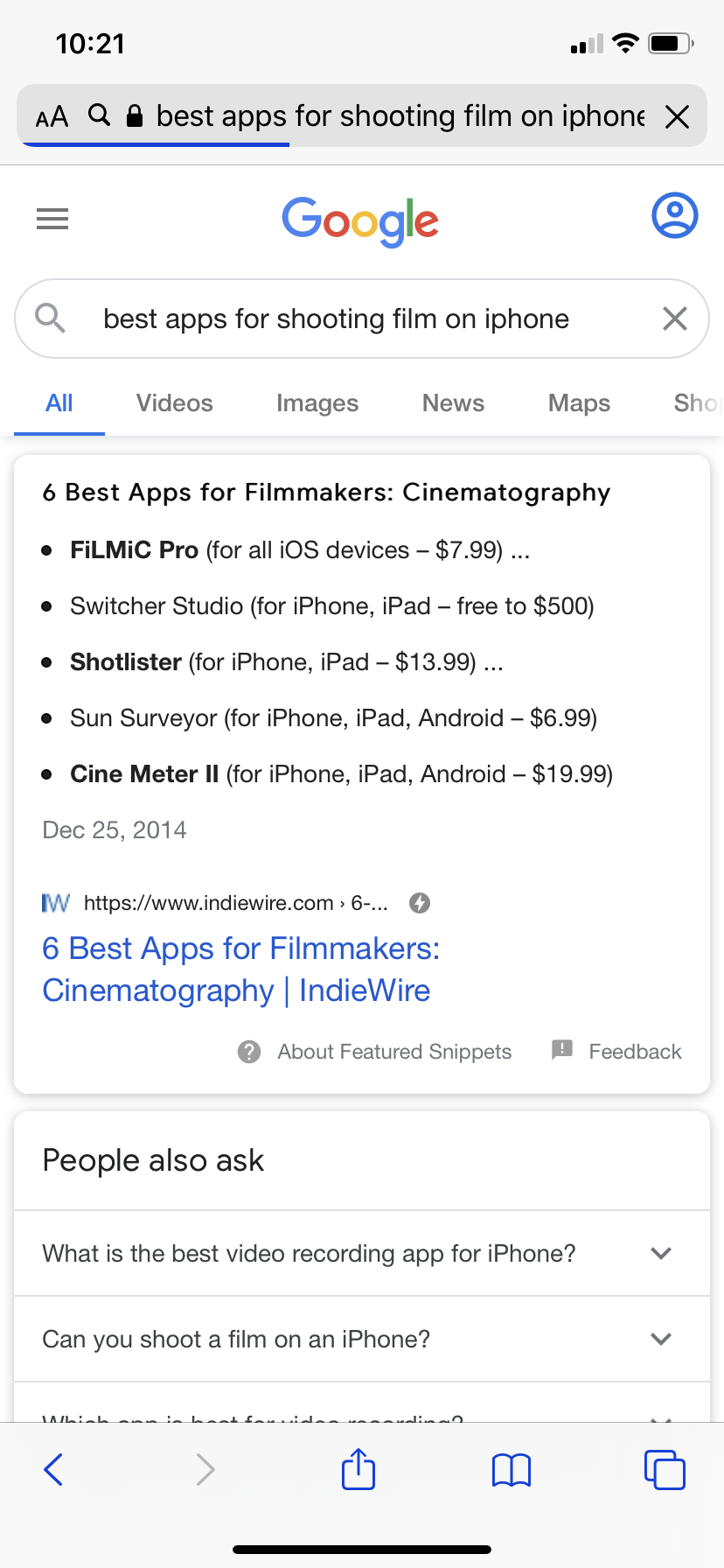Open Google hamburger menu
Viewport: 724px width, 1568px height.
point(52,218)
